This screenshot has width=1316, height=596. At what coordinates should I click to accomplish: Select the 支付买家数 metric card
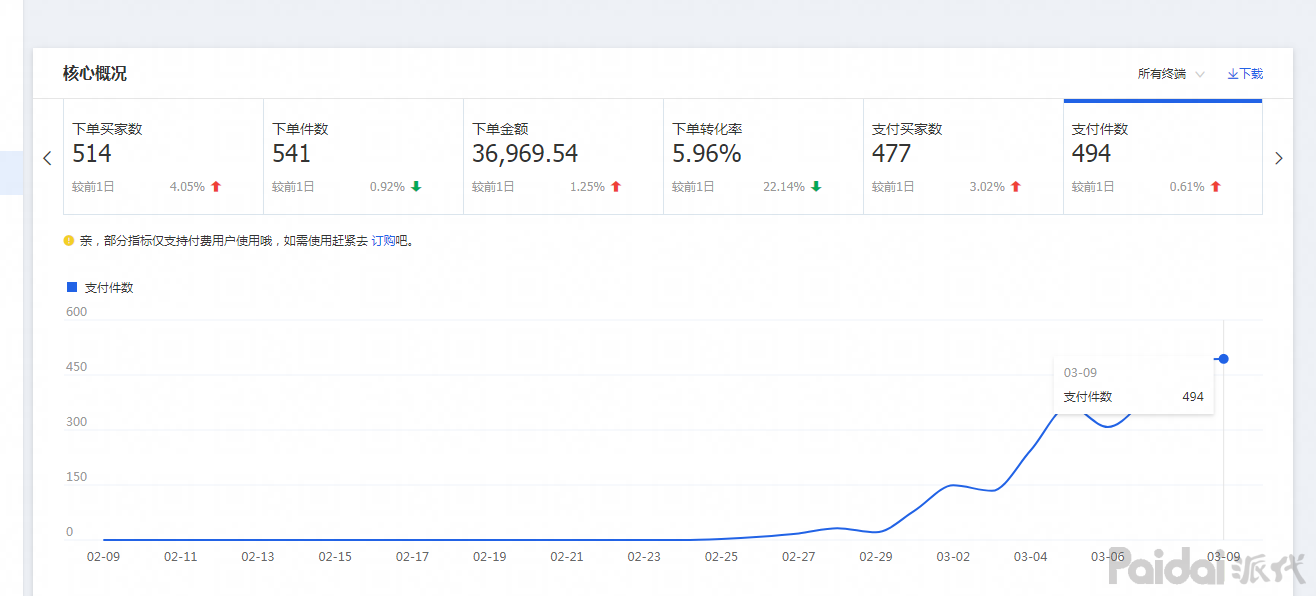pos(963,157)
